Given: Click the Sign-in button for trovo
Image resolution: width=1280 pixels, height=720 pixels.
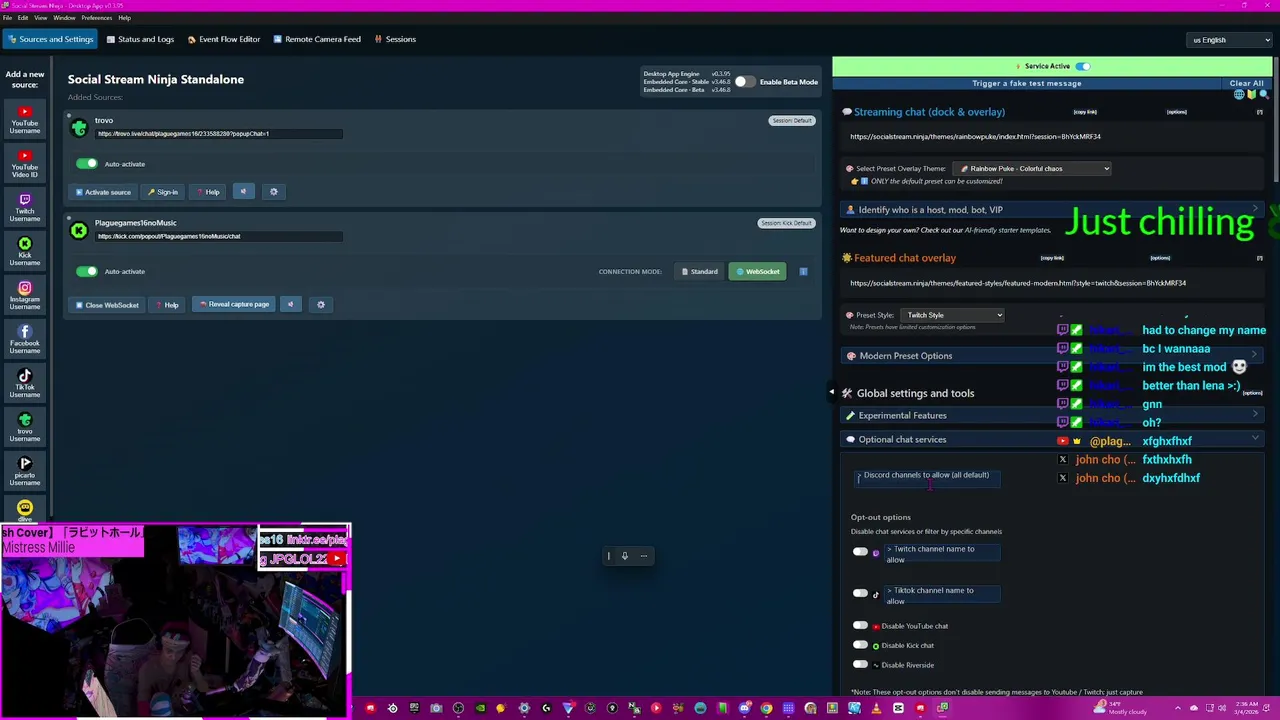Looking at the screenshot, I should (162, 192).
